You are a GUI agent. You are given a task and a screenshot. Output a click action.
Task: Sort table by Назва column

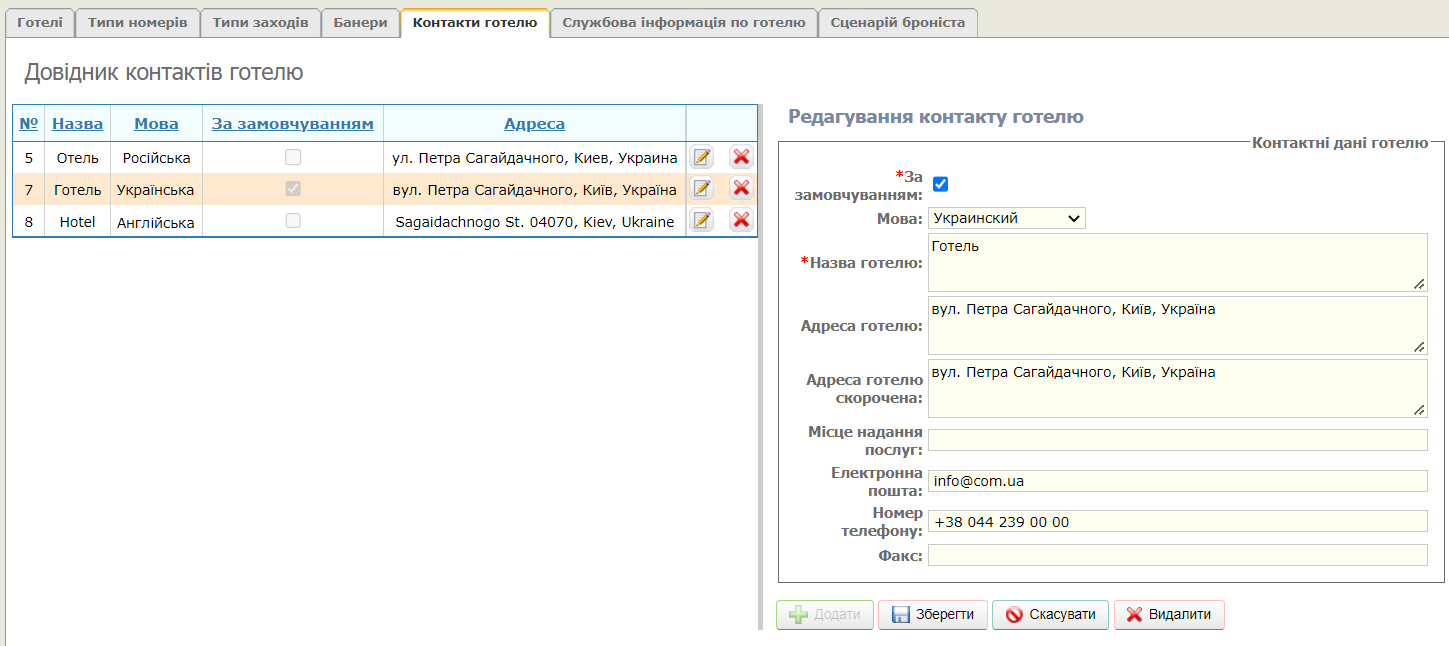click(x=77, y=124)
